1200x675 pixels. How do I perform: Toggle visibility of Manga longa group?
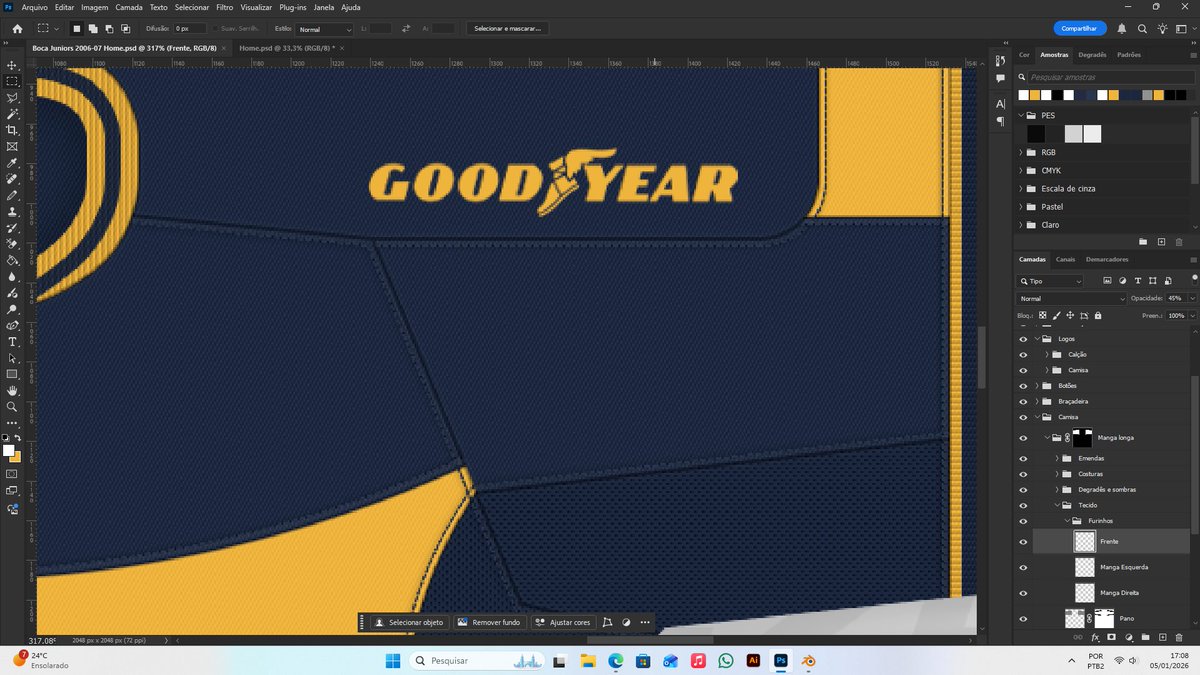[x=1022, y=438]
